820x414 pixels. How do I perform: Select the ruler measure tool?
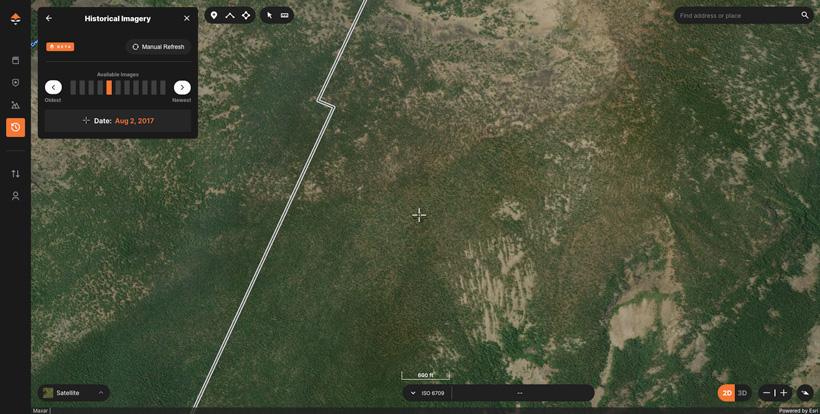(284, 15)
